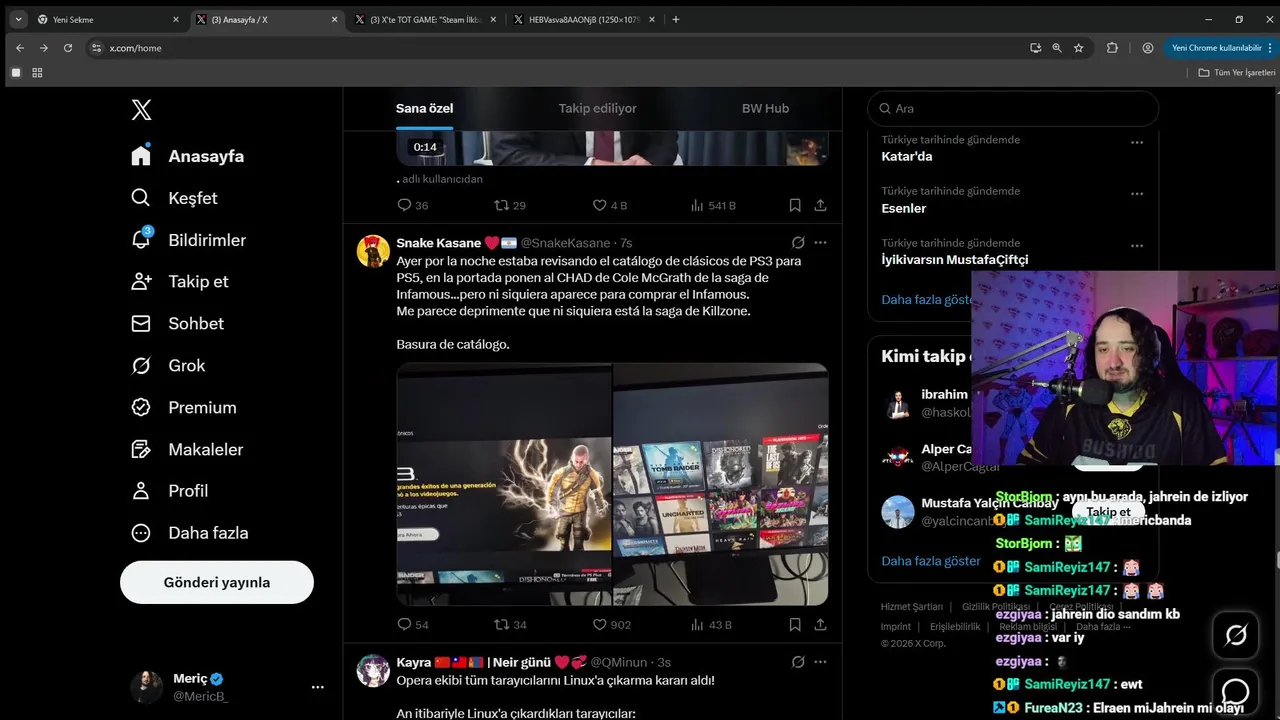Viewport: 1280px width, 720px height.
Task: Open more options on Snake Kasane post
Action: 821,243
